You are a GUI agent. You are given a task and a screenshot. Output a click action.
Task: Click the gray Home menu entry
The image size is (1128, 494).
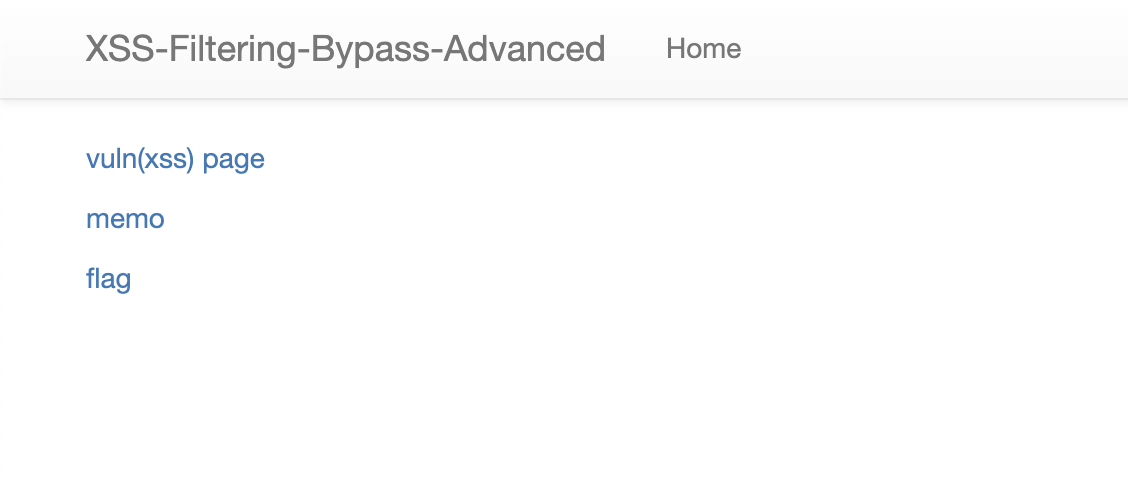[704, 49]
